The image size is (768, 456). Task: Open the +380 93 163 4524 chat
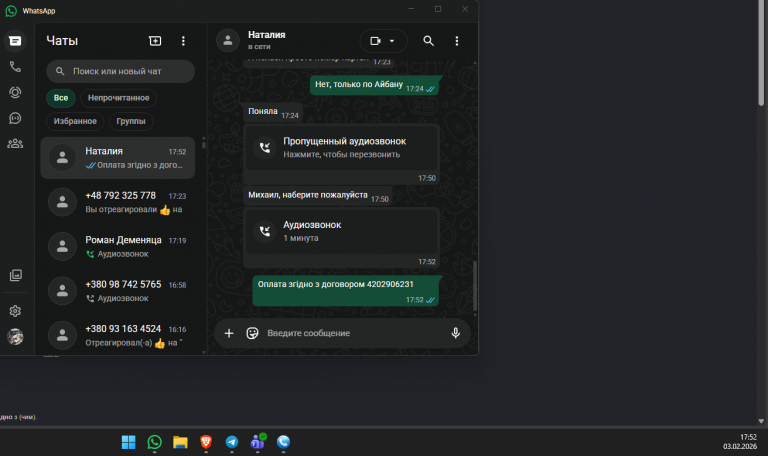(118, 336)
